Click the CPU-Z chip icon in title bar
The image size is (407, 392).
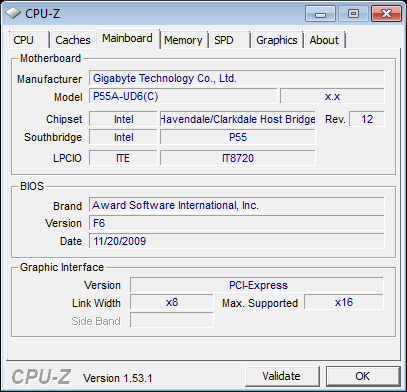(x=12, y=13)
